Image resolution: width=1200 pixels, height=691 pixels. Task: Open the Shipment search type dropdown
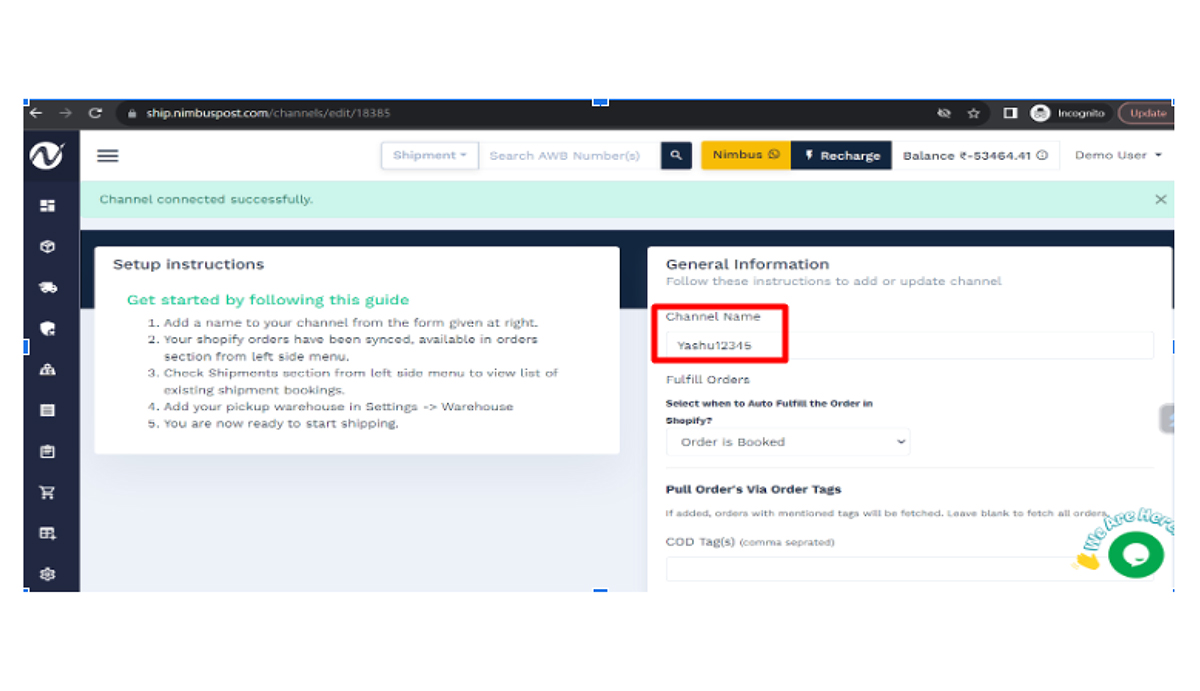click(x=429, y=155)
